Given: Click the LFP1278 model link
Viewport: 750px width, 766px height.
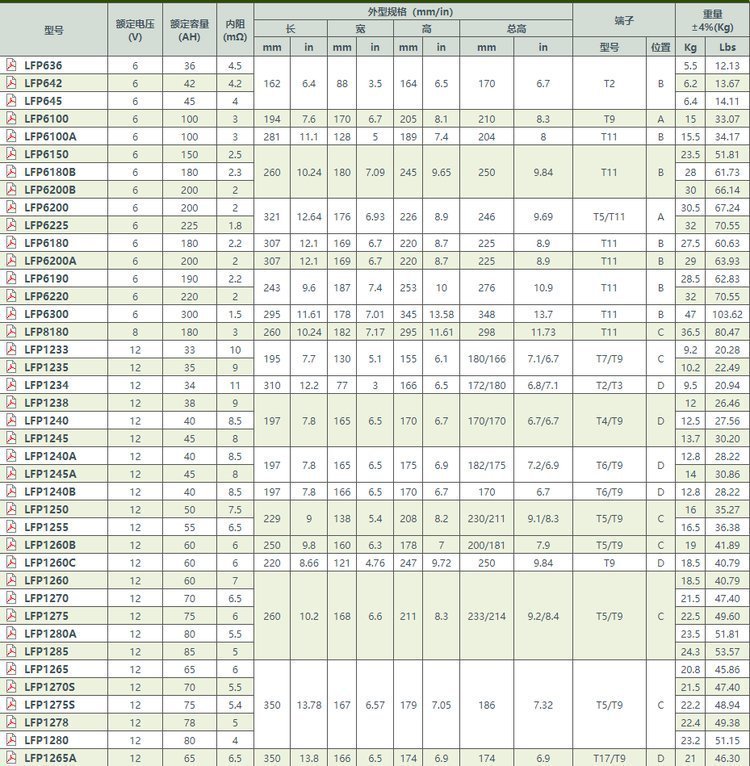Looking at the screenshot, I should coord(46,722).
